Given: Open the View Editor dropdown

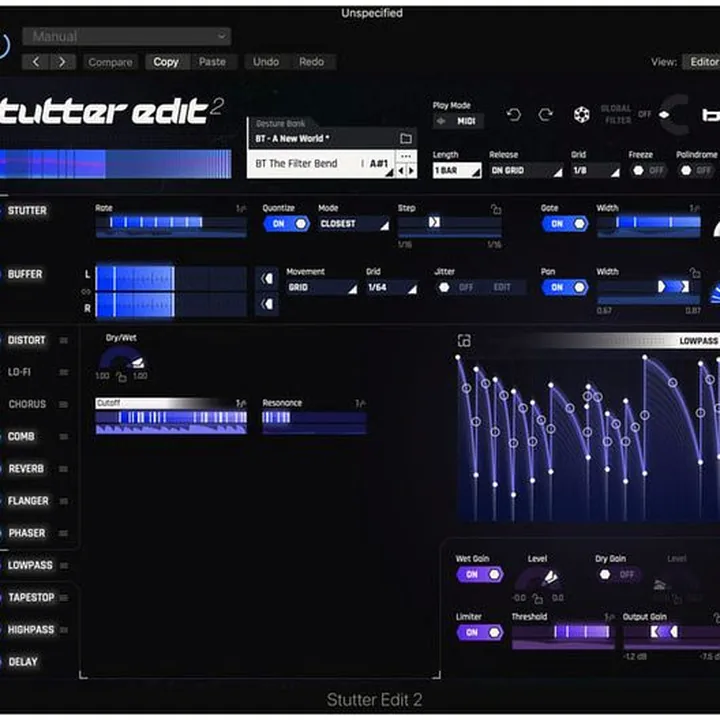Looking at the screenshot, I should click(702, 62).
